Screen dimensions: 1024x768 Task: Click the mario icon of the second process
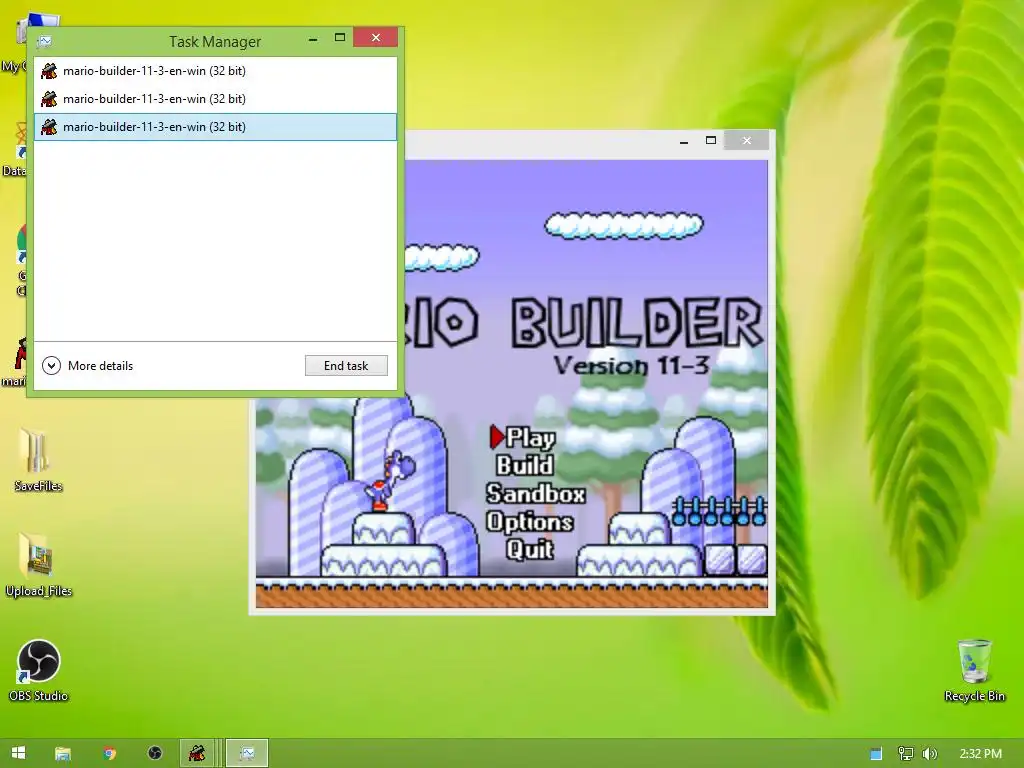pos(49,99)
